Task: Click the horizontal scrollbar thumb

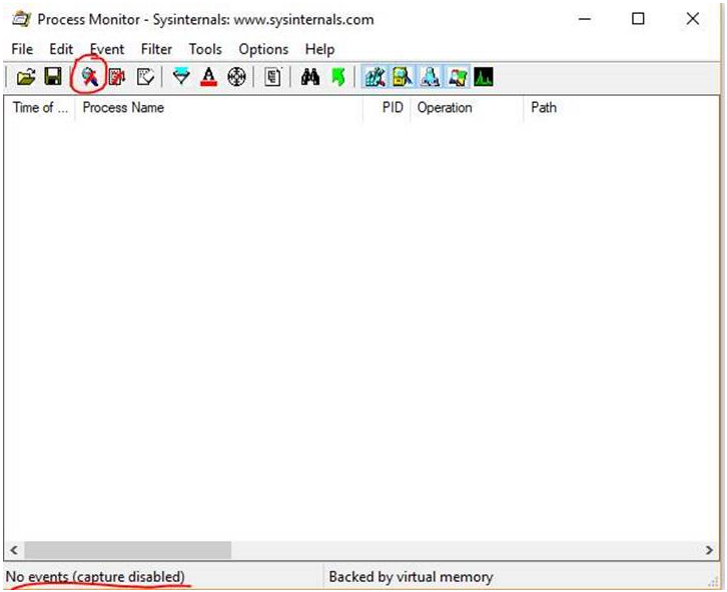Action: click(128, 550)
